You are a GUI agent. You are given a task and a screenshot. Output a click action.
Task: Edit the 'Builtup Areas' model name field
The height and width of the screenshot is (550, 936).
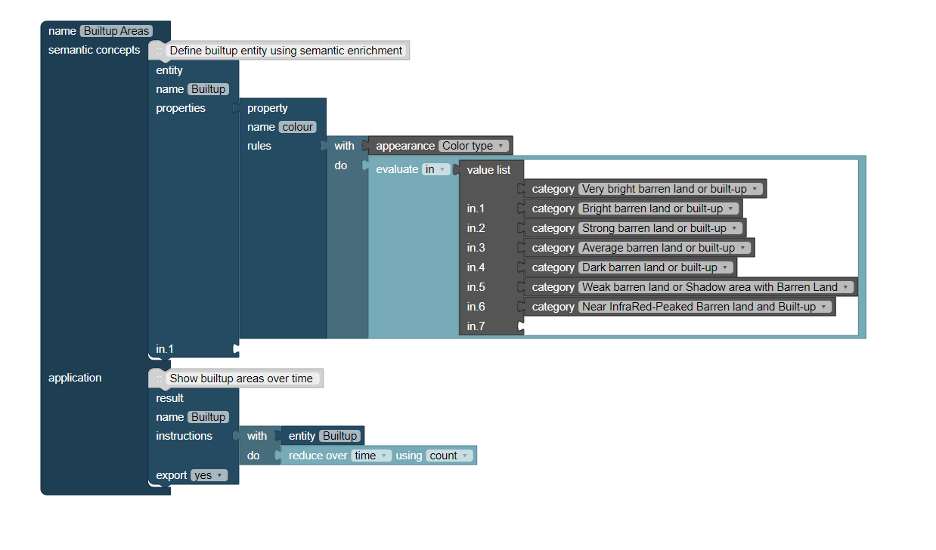pyautogui.click(x=116, y=31)
